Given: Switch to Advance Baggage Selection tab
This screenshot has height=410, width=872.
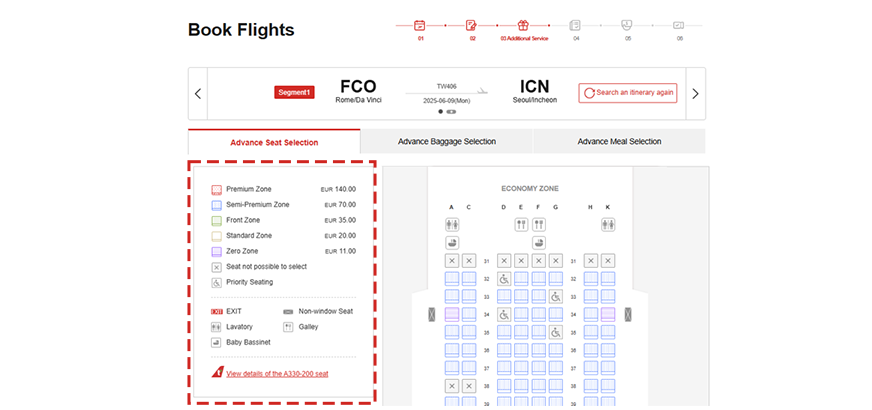Looking at the screenshot, I should click(446, 141).
